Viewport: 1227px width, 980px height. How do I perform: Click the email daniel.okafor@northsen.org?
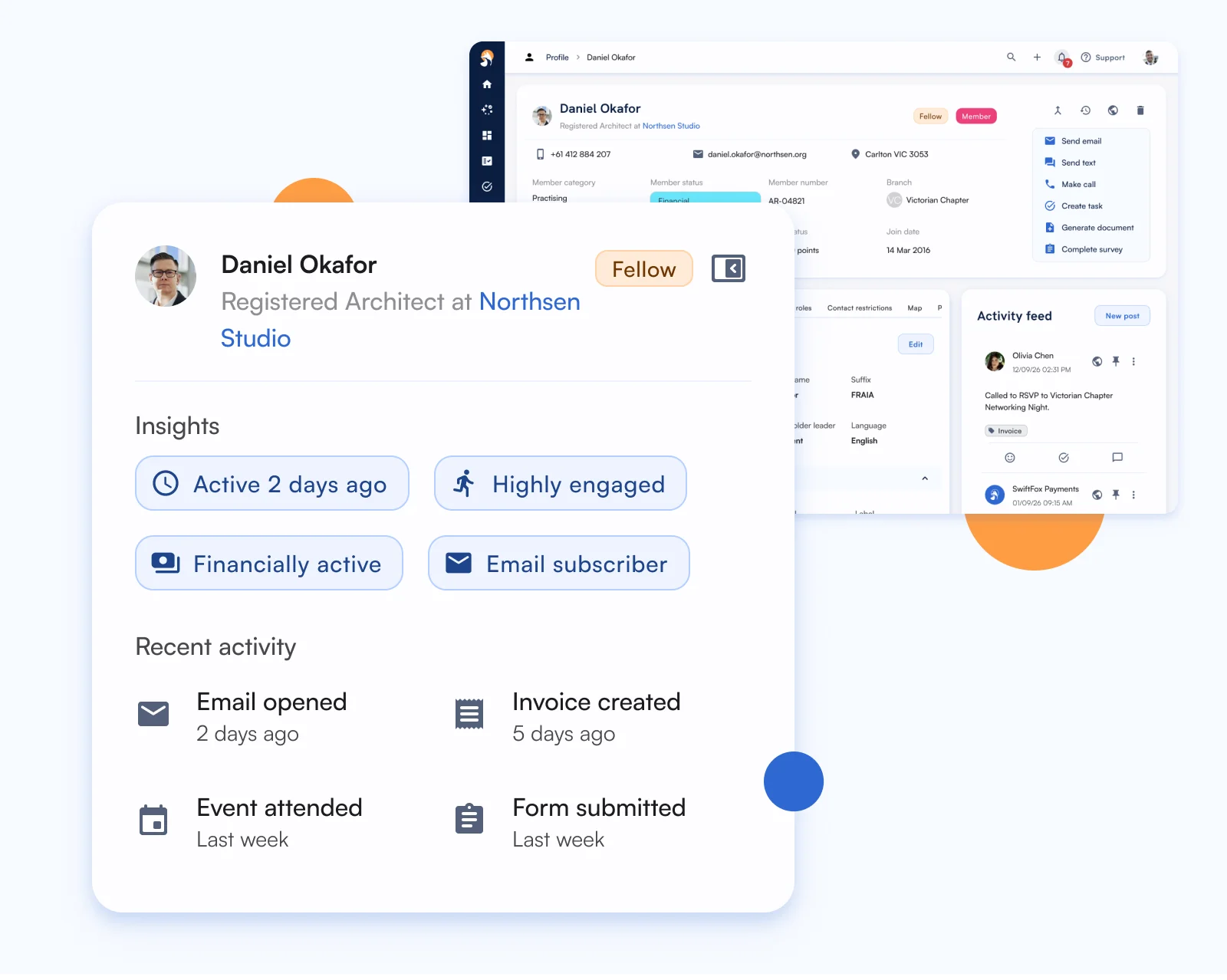(757, 154)
